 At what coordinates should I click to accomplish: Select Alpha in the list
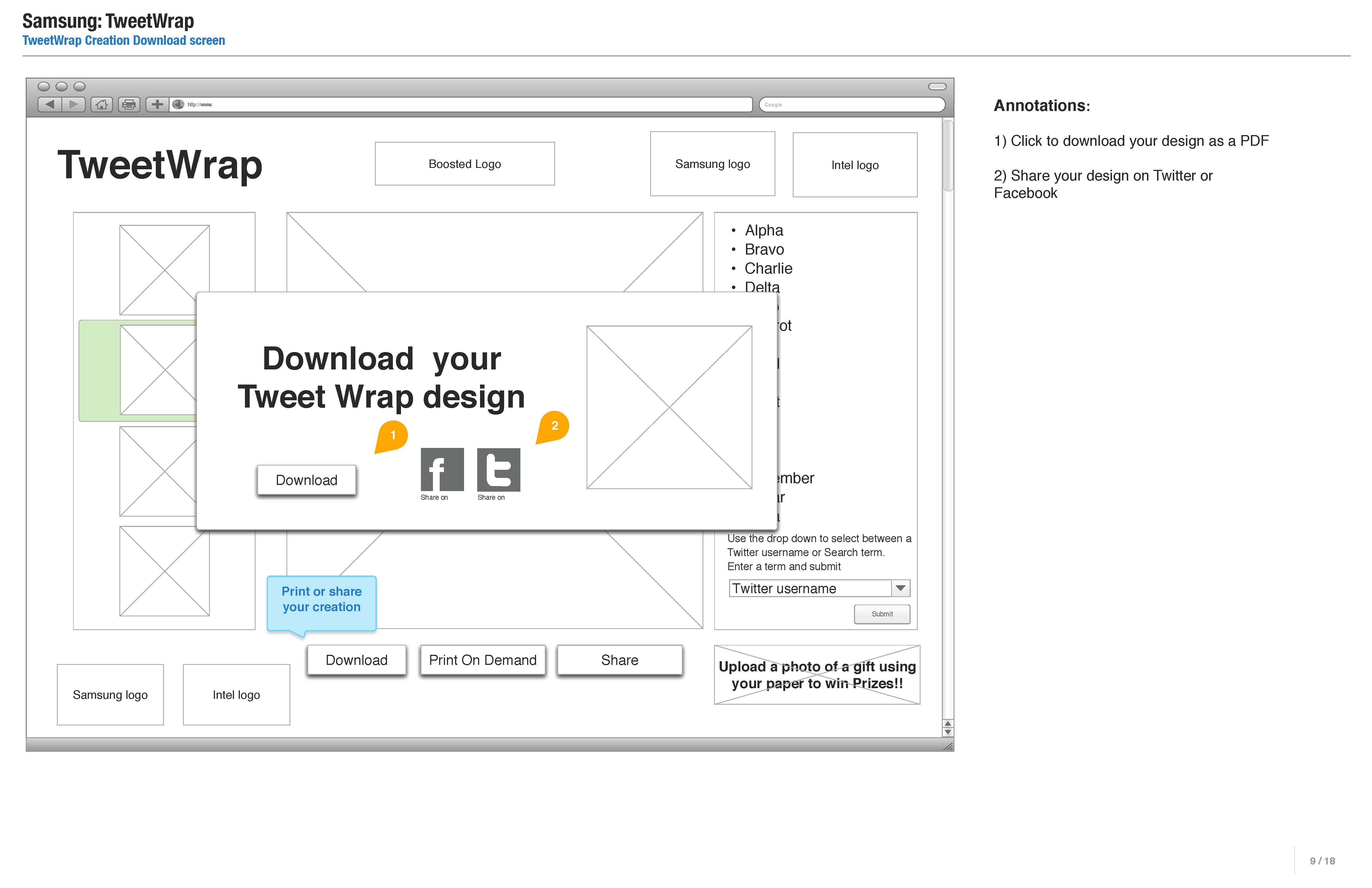click(764, 230)
